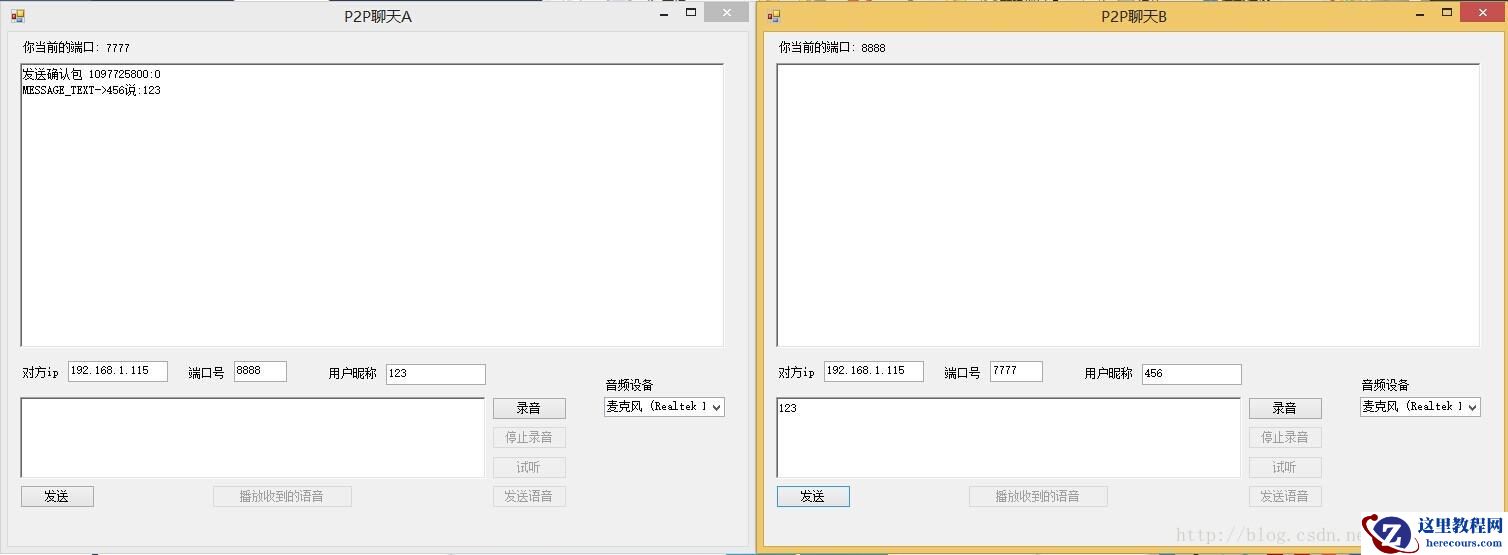
Task: Focus 用户昵称 field containing 123
Action: (x=436, y=374)
